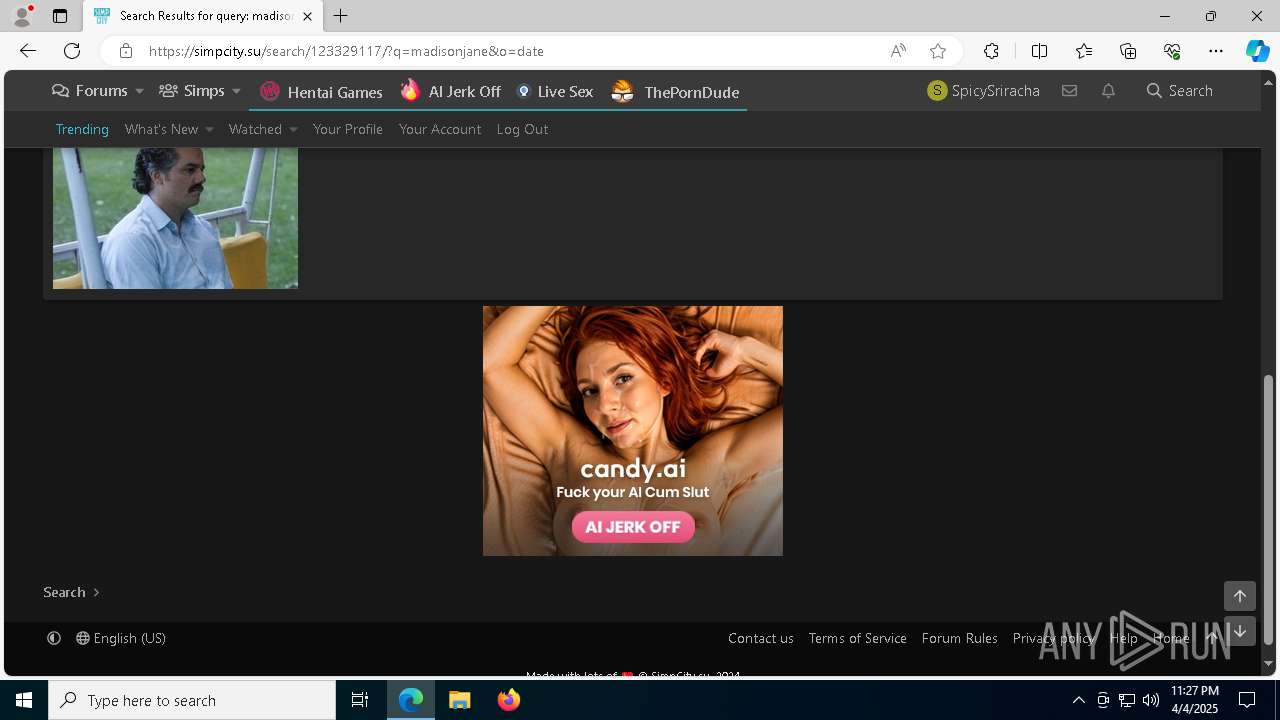1280x720 pixels.
Task: Open the Trending sub-nav link
Action: coord(82,129)
